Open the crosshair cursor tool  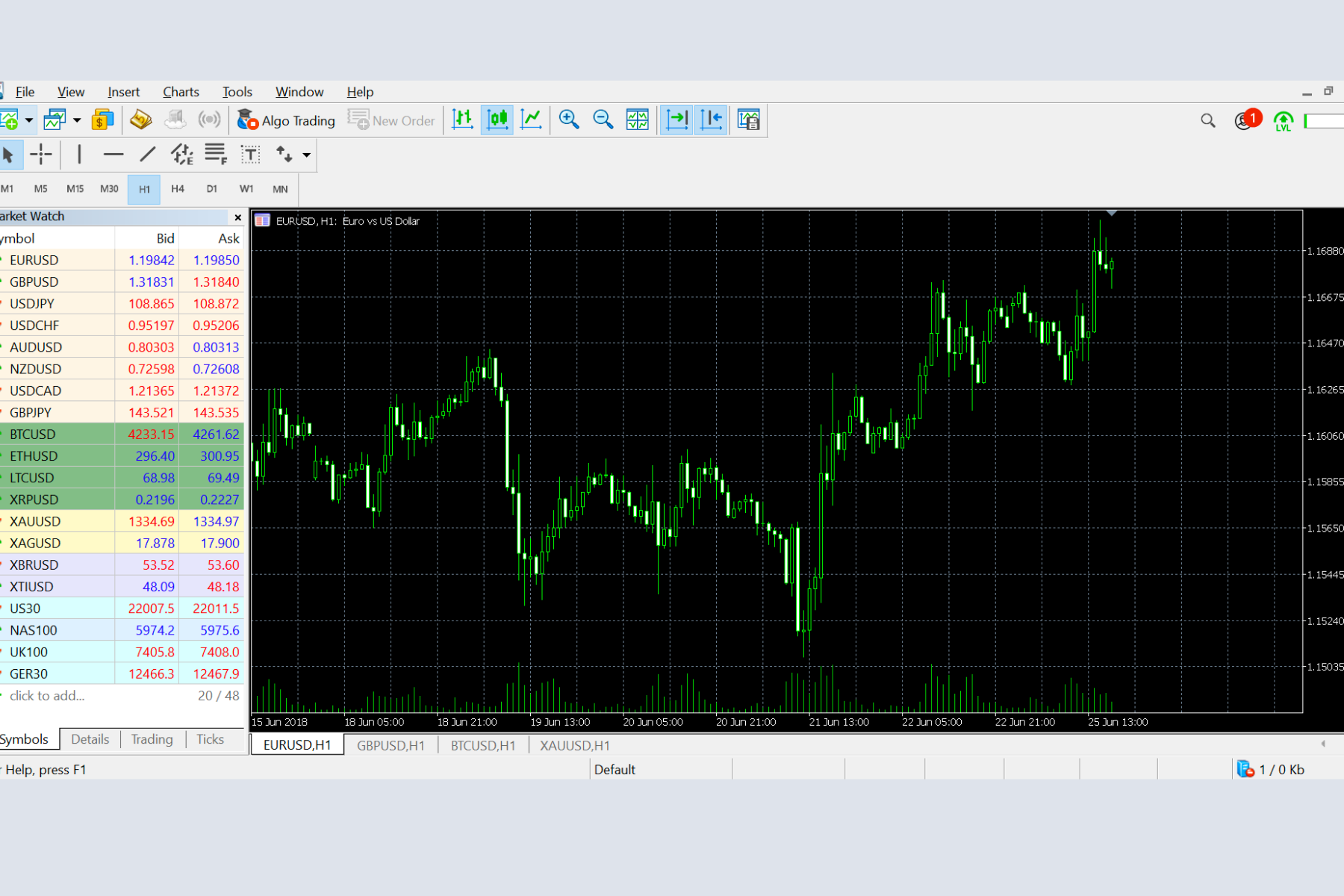click(x=41, y=155)
